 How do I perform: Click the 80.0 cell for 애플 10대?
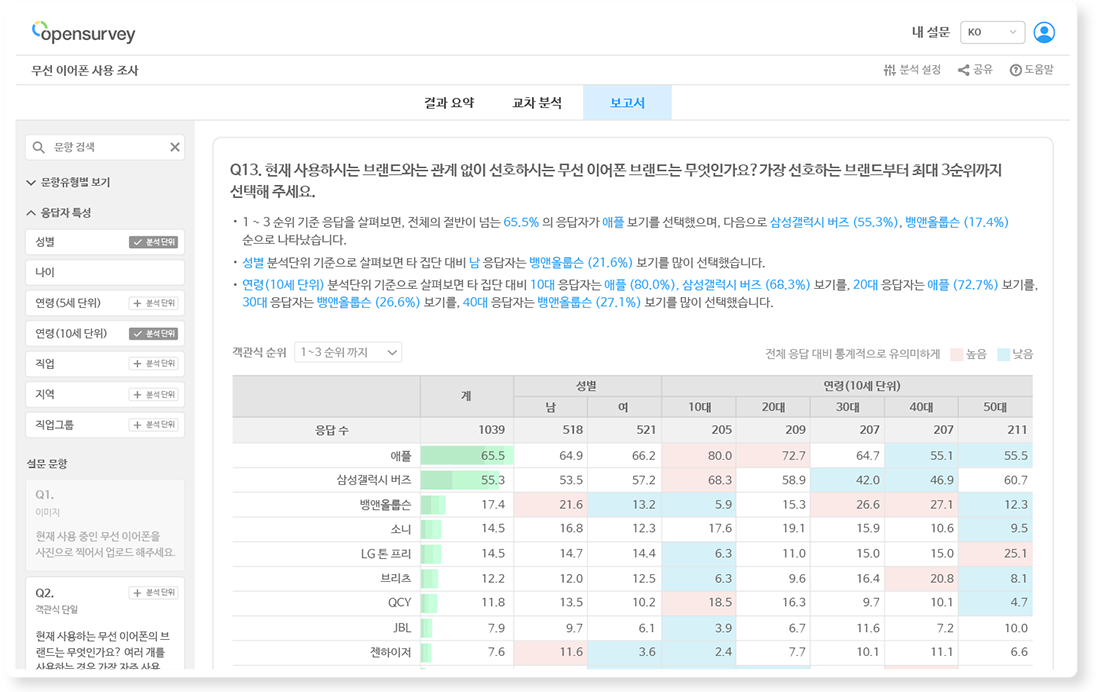click(699, 455)
